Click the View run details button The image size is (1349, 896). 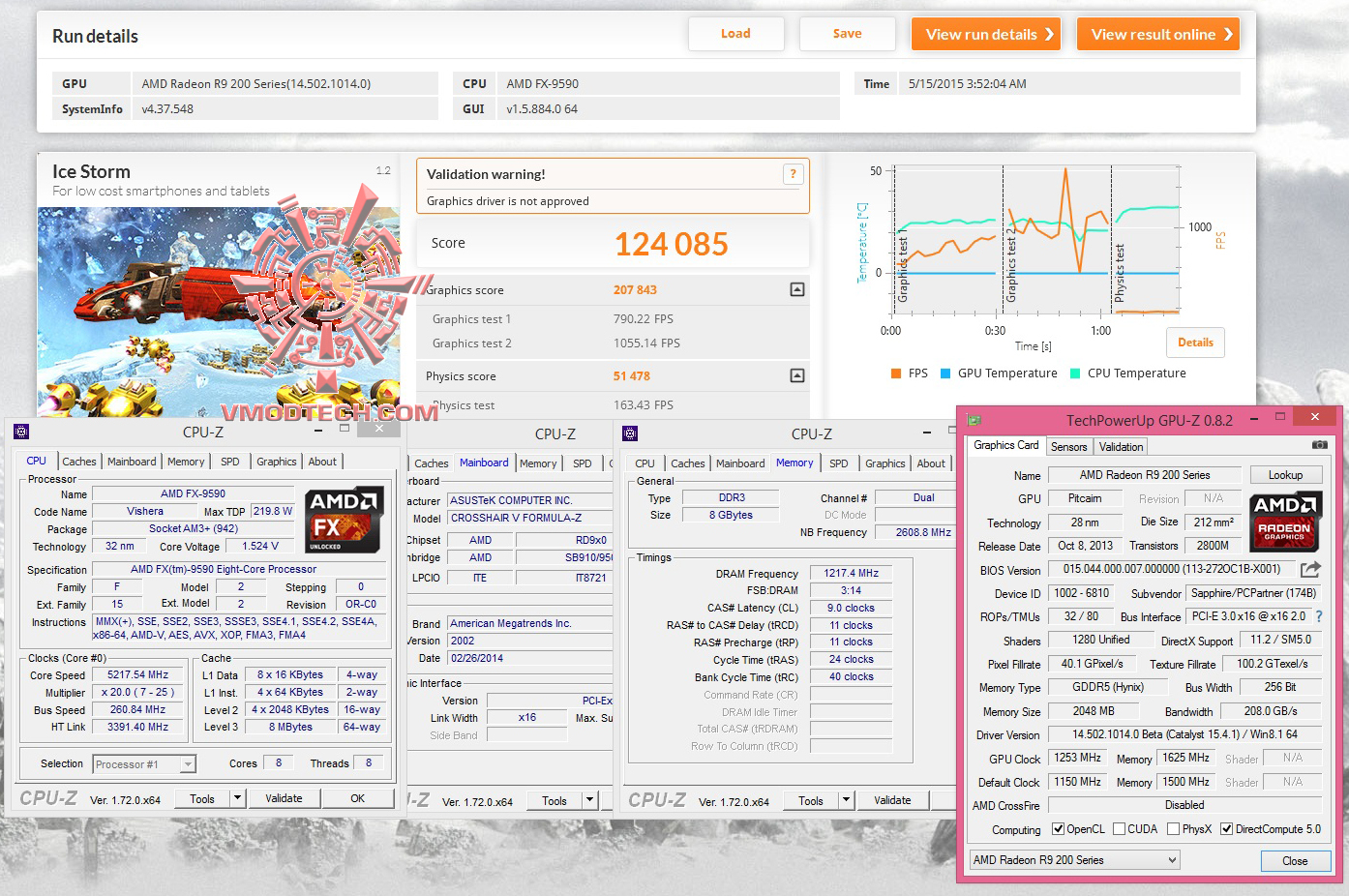[x=986, y=34]
